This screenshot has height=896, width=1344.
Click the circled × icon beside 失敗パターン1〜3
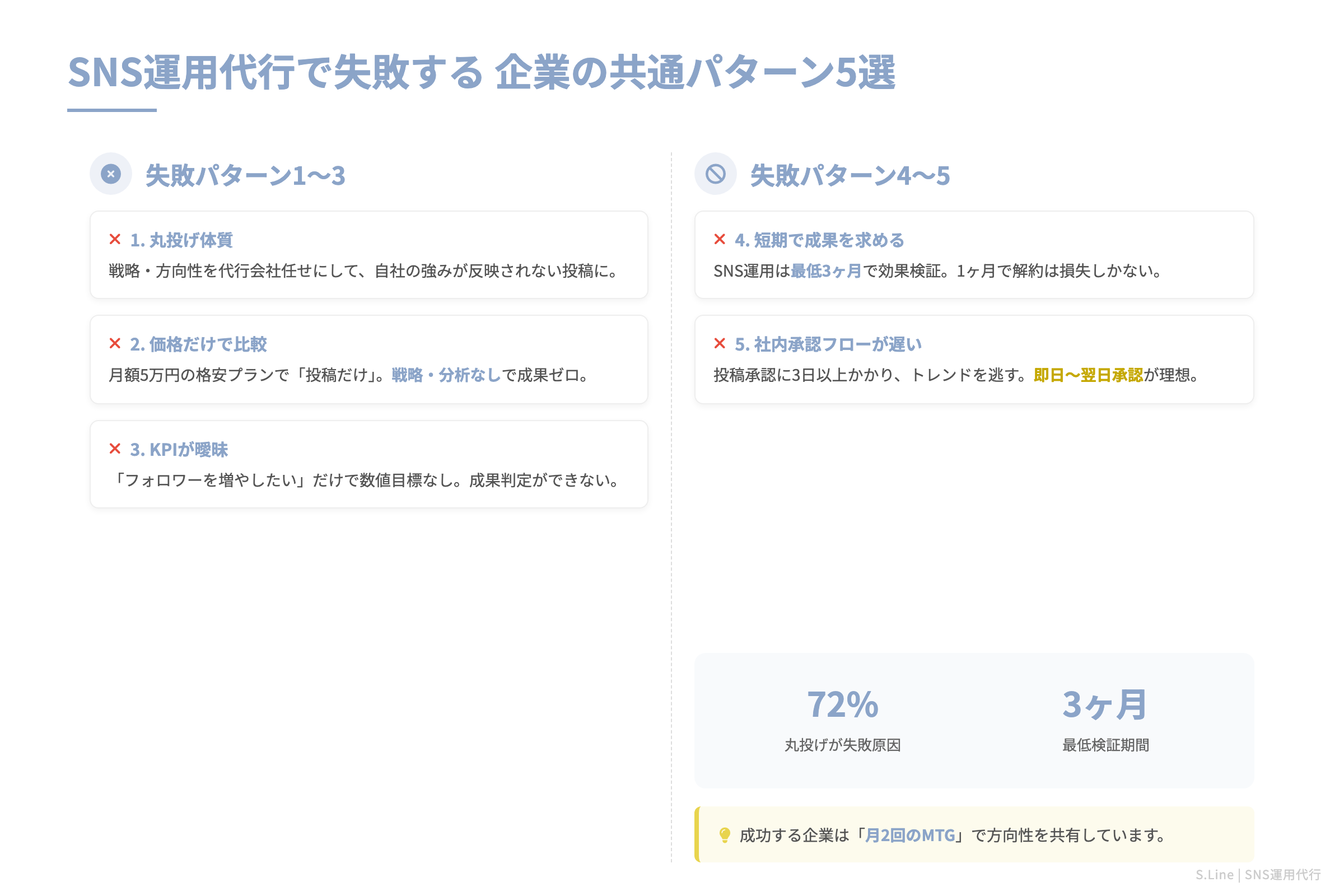tap(110, 174)
